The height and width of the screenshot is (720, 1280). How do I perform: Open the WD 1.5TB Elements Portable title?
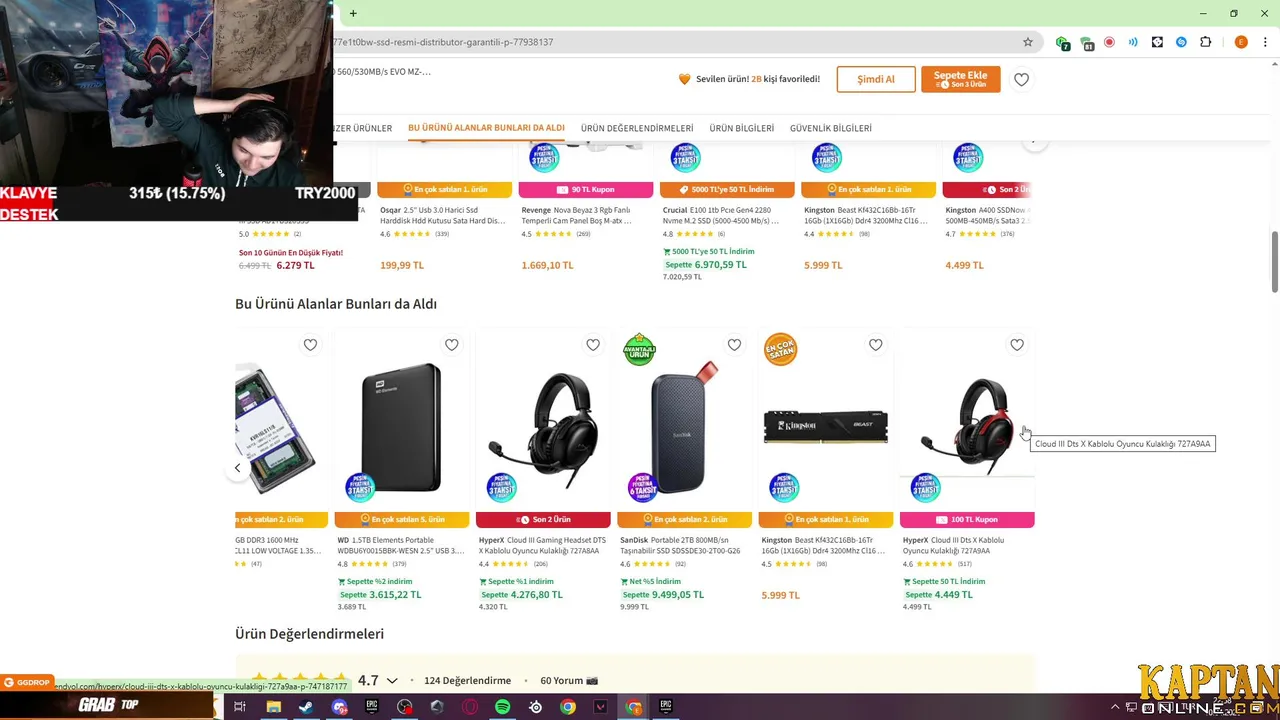(401, 545)
